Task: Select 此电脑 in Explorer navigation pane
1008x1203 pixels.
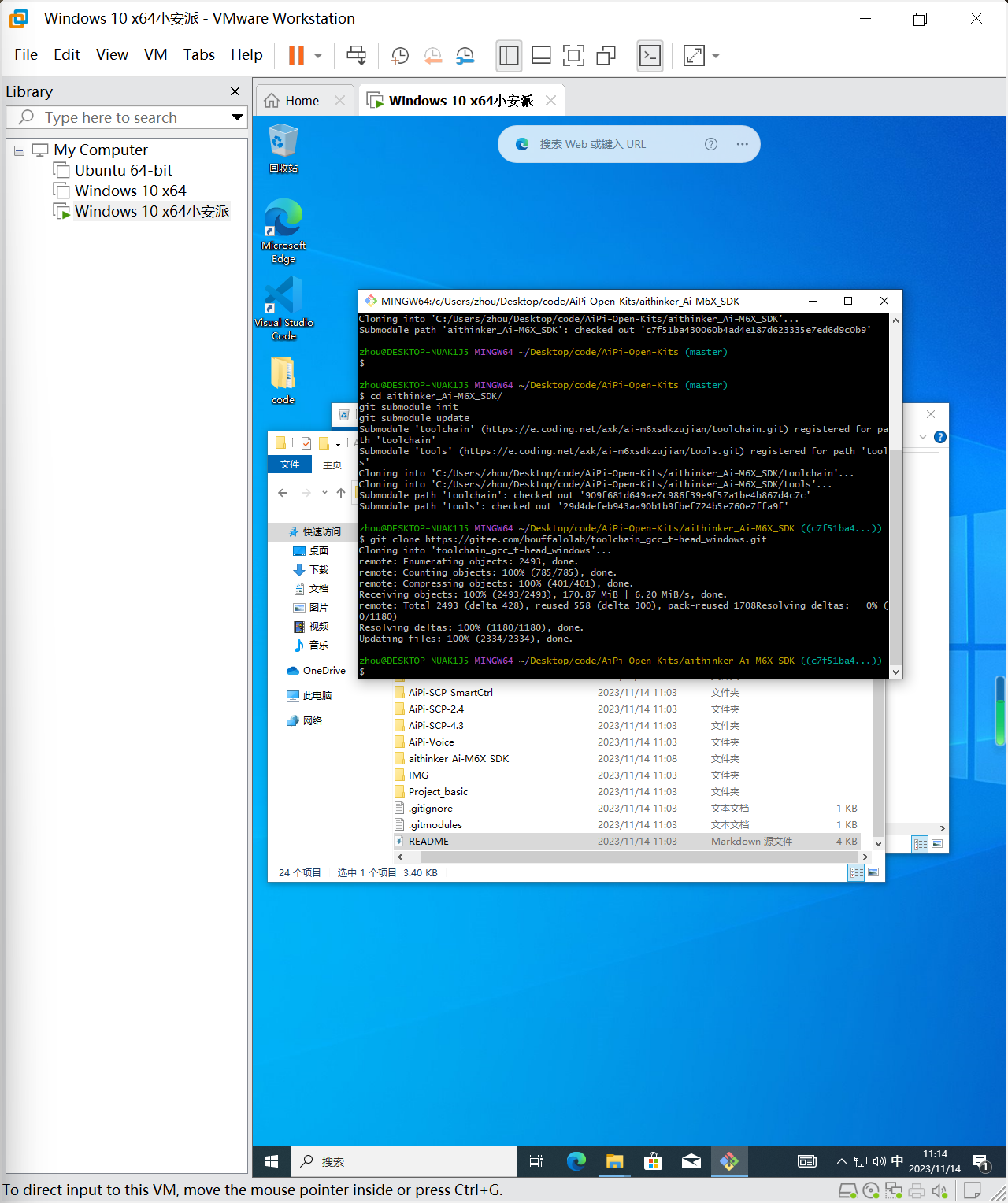Action: 309,696
